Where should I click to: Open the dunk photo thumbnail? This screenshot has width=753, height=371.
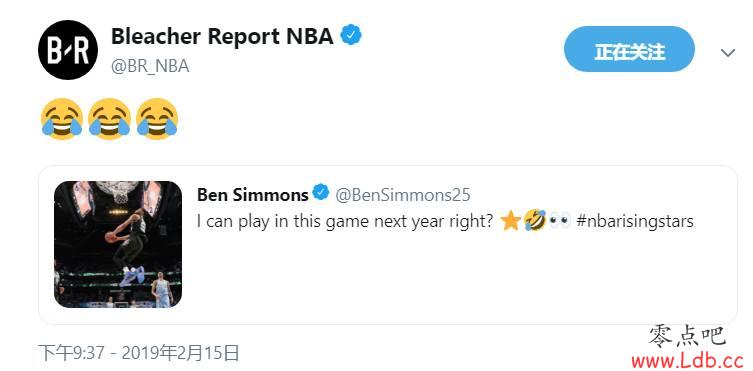coord(118,244)
